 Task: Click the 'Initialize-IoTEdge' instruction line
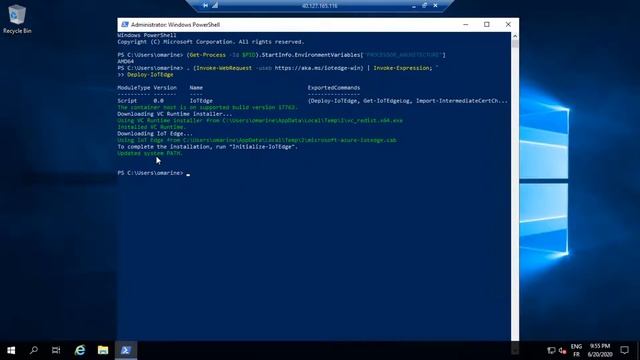(x=207, y=147)
